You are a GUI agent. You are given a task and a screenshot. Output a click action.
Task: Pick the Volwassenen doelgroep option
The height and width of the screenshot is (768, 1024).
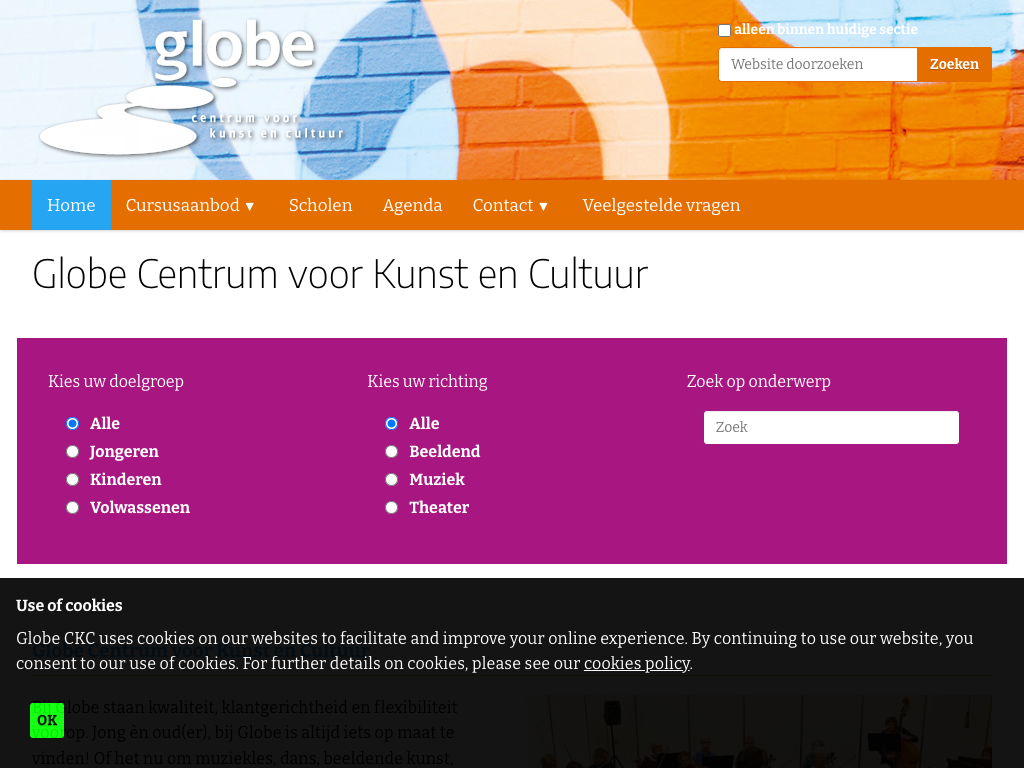72,508
